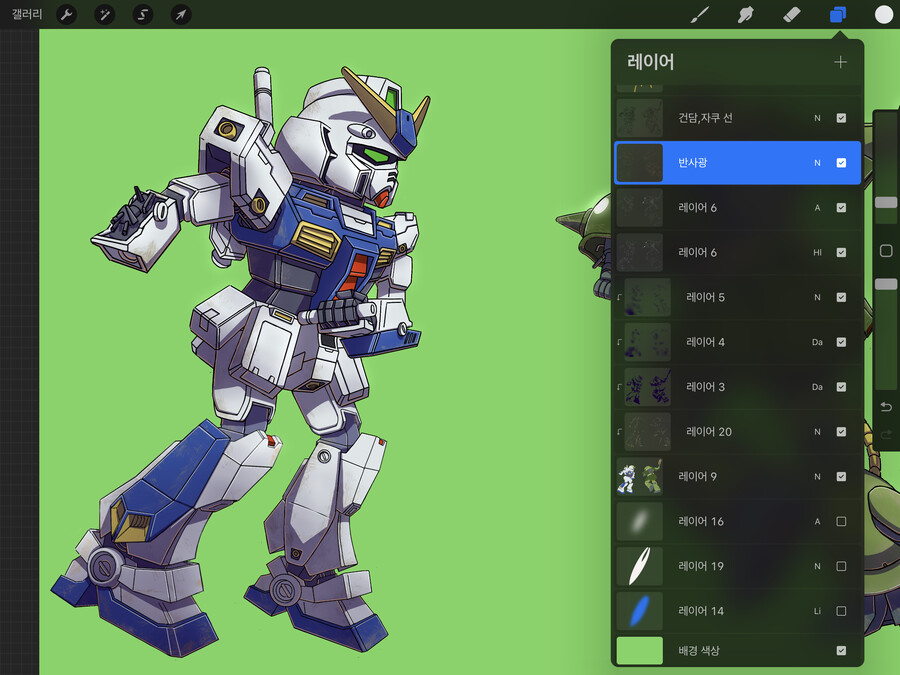This screenshot has height=675, width=900.
Task: Open blend mode N of 레이어 5
Action: pyautogui.click(x=817, y=297)
